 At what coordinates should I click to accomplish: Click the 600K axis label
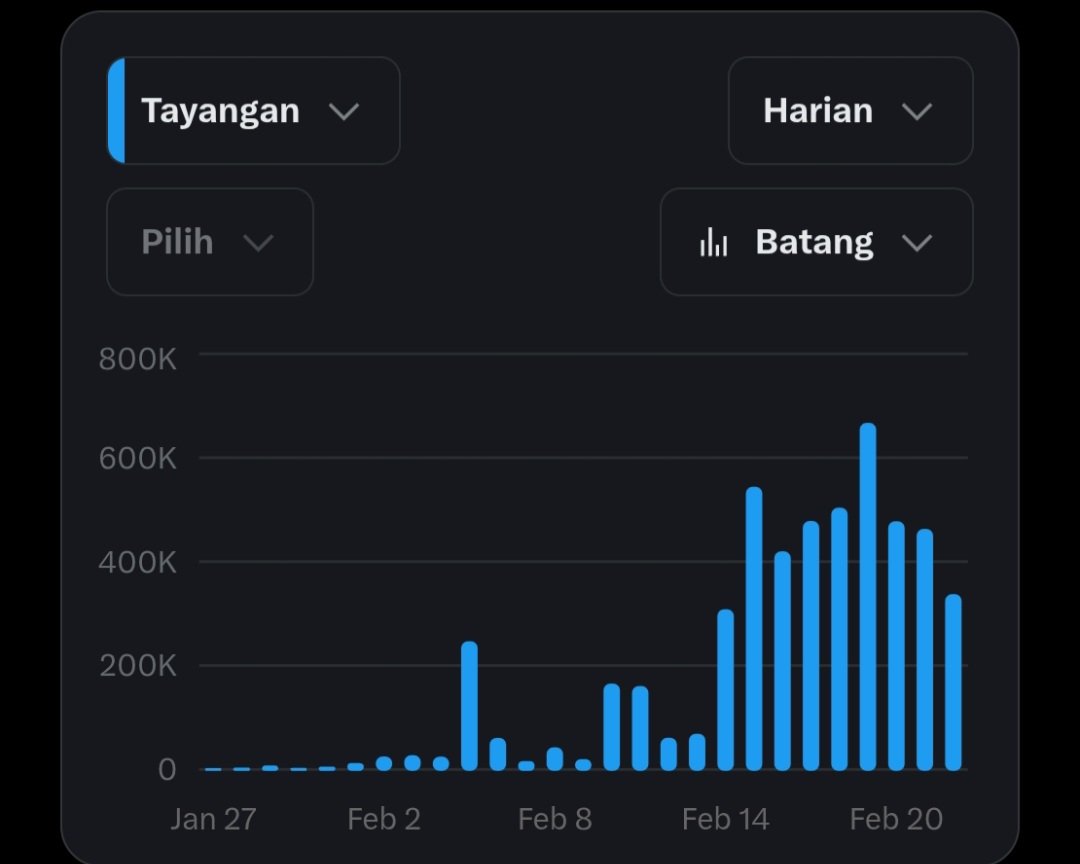(x=138, y=458)
